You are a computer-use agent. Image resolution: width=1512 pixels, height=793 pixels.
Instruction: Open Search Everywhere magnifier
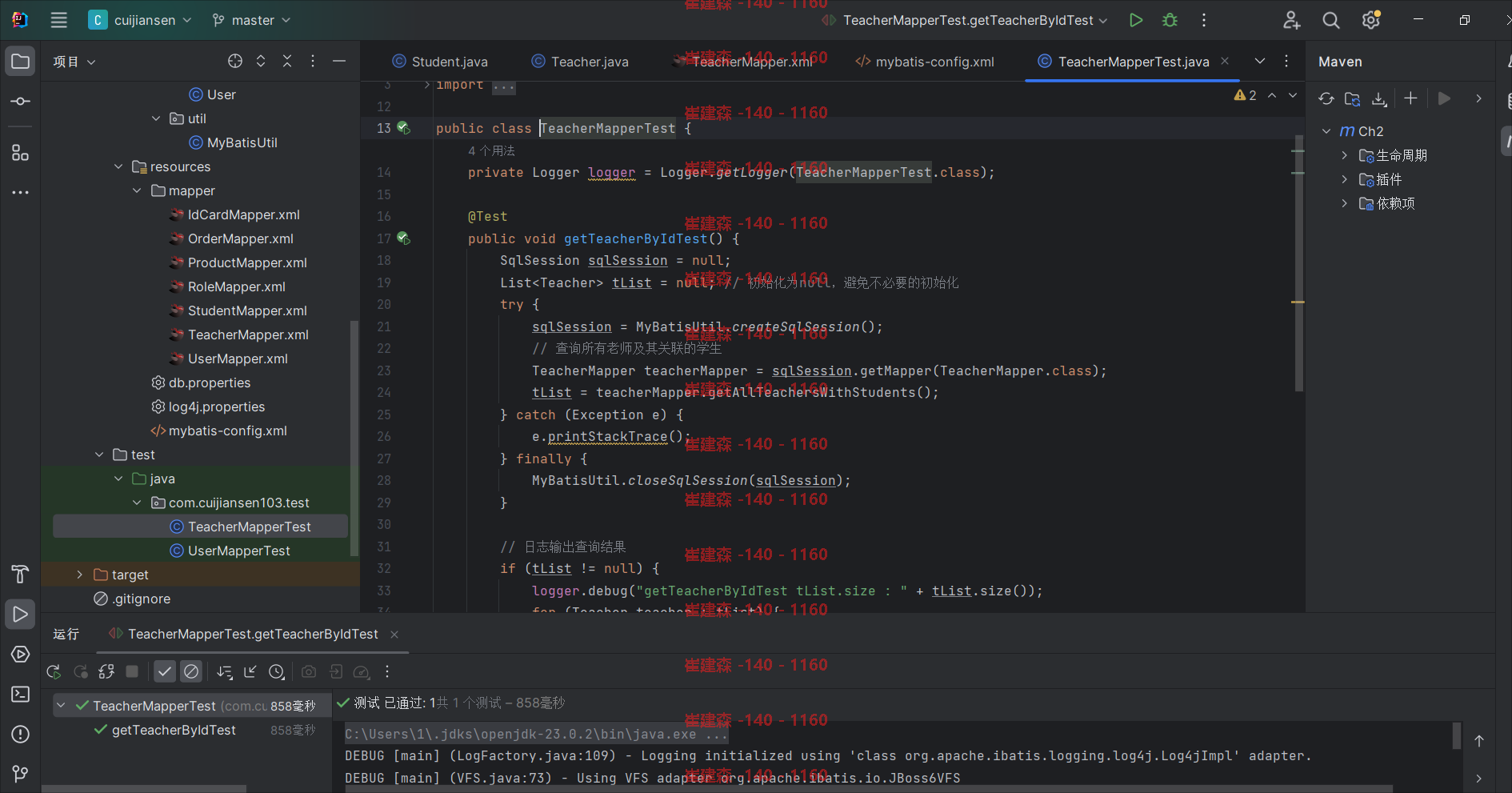click(1331, 20)
